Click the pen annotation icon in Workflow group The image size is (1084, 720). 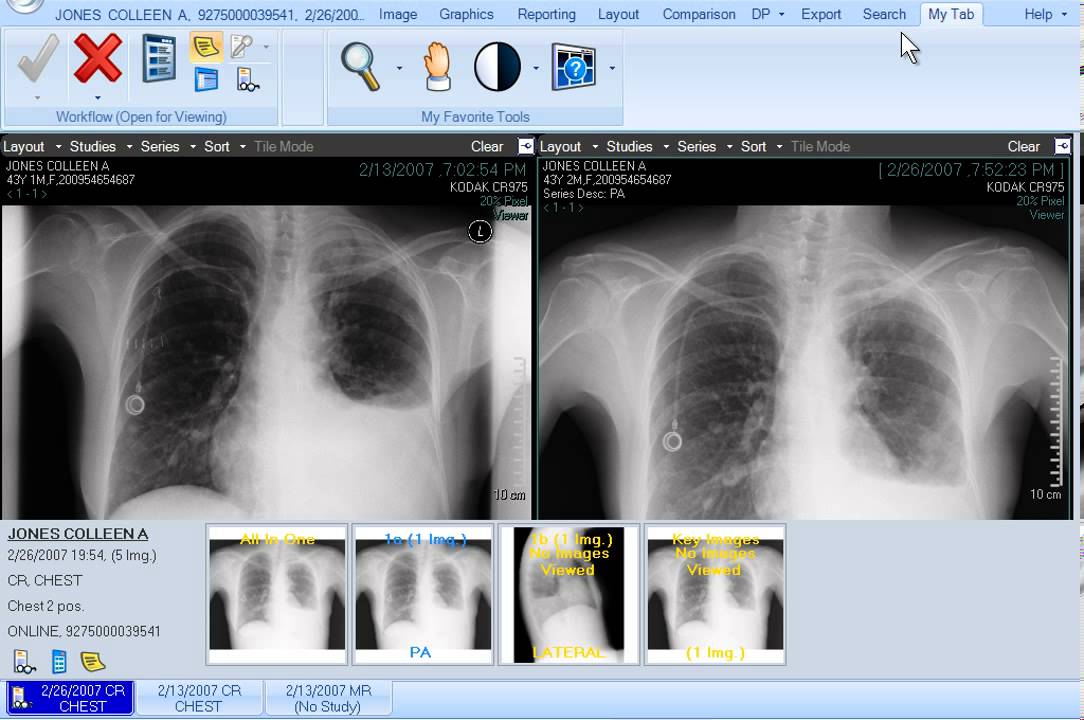pyautogui.click(x=242, y=46)
